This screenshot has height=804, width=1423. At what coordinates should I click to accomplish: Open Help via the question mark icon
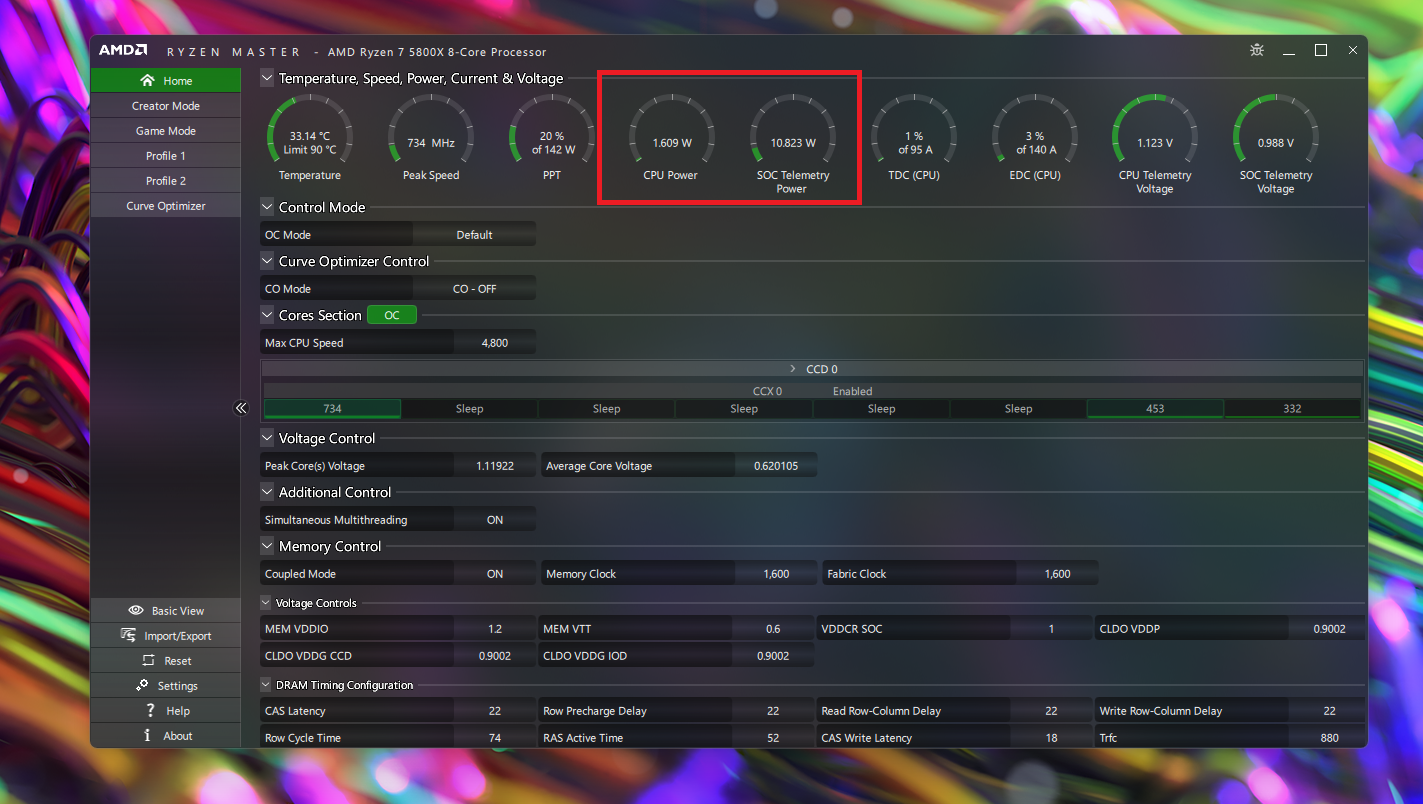(150, 711)
